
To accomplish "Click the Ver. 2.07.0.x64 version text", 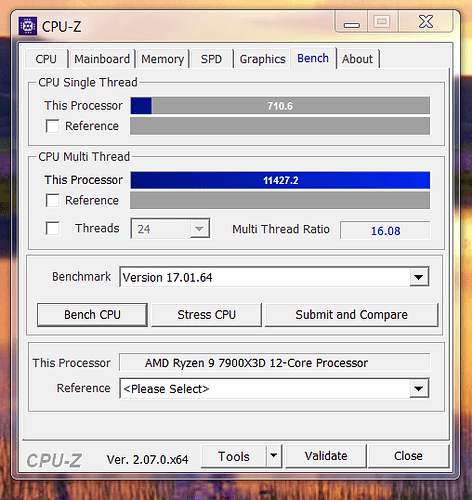I will [147, 460].
